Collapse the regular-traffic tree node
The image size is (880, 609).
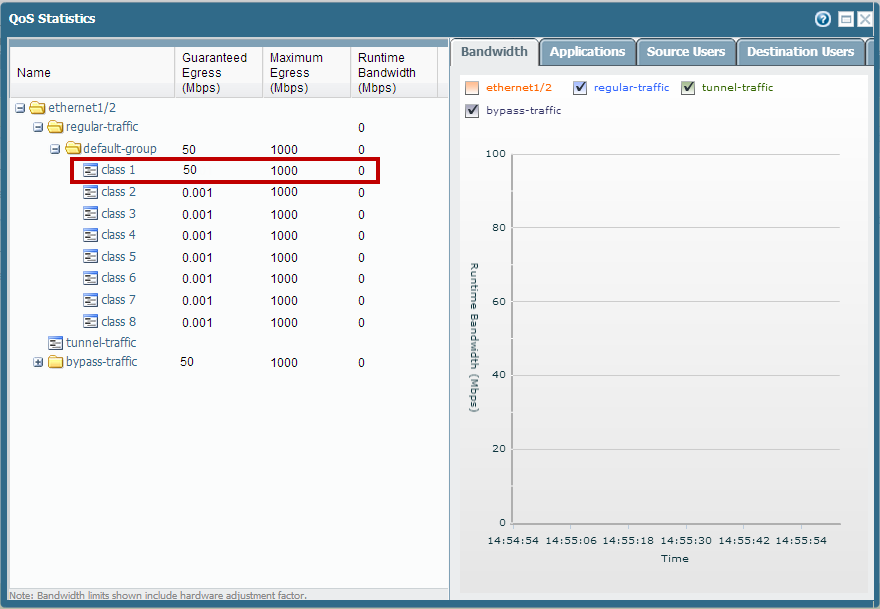point(38,127)
